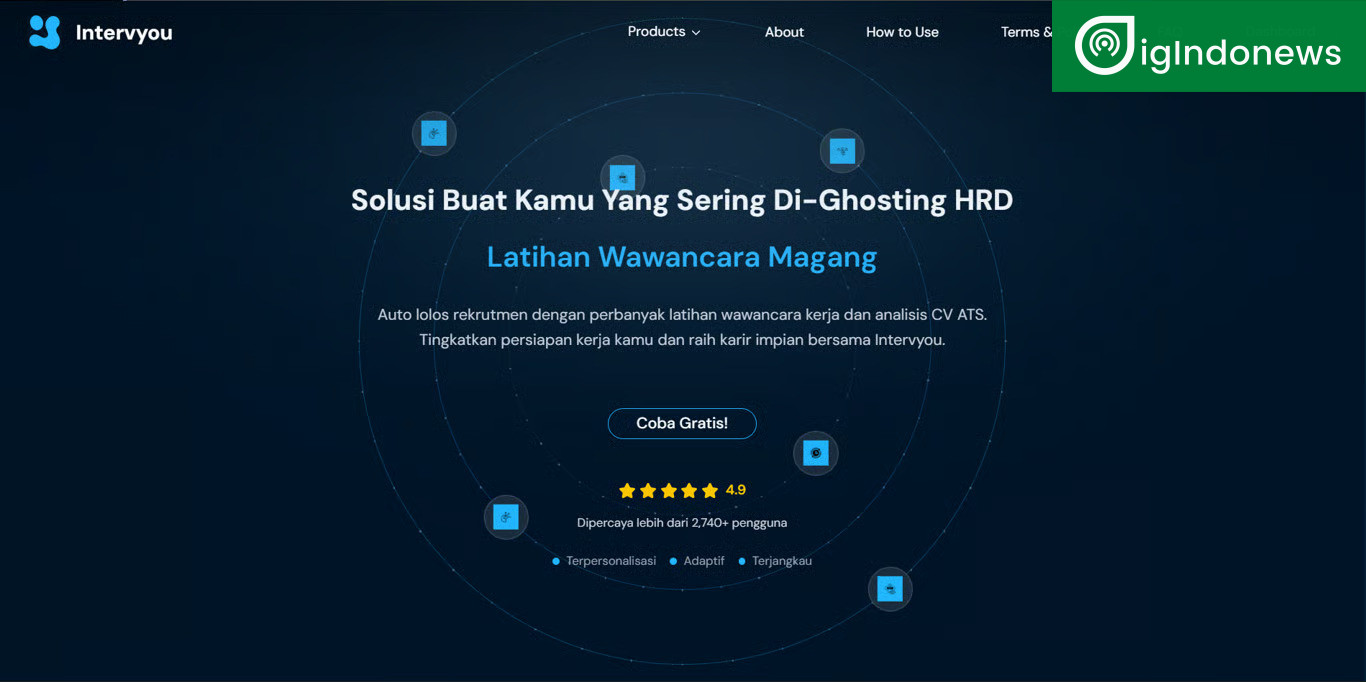Image resolution: width=1366 pixels, height=682 pixels.
Task: Click the five-star rating row
Action: [668, 491]
